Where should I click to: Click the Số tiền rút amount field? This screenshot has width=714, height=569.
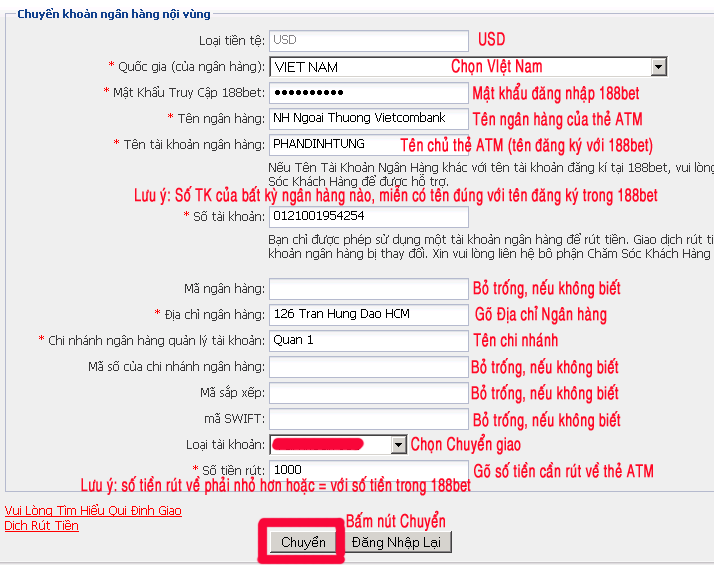pyautogui.click(x=369, y=470)
